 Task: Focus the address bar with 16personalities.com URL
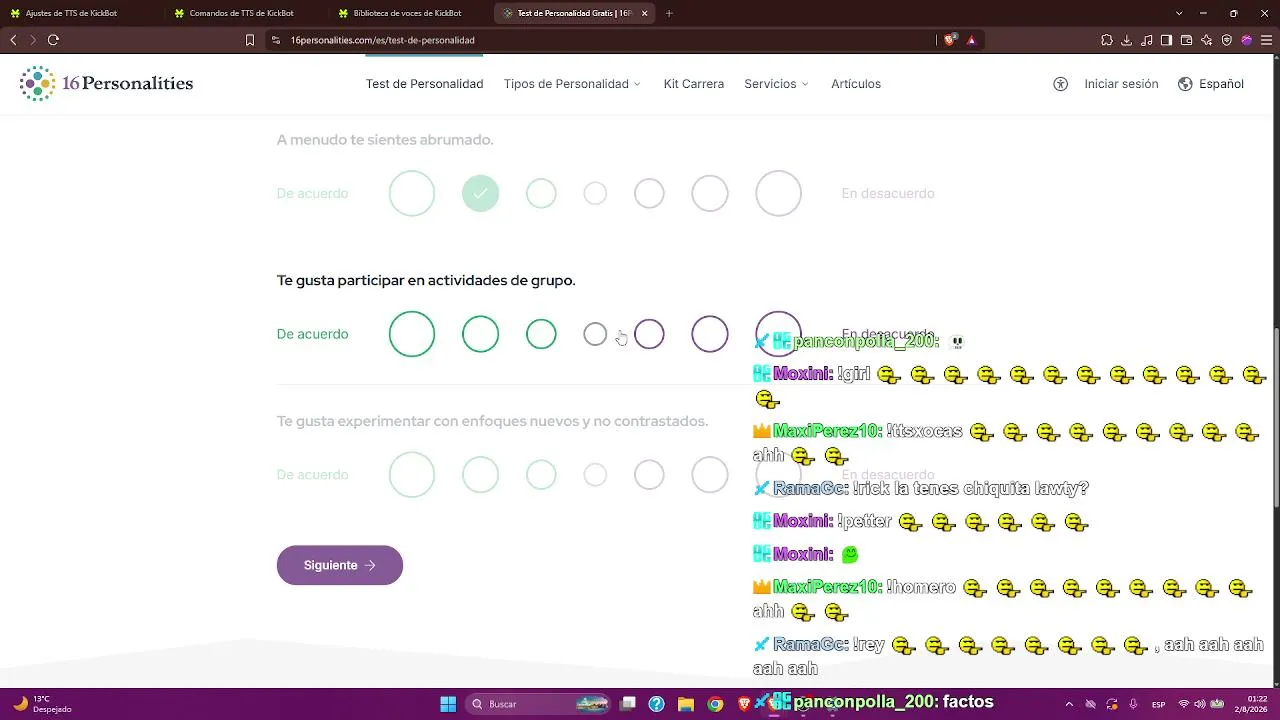pyautogui.click(x=600, y=40)
